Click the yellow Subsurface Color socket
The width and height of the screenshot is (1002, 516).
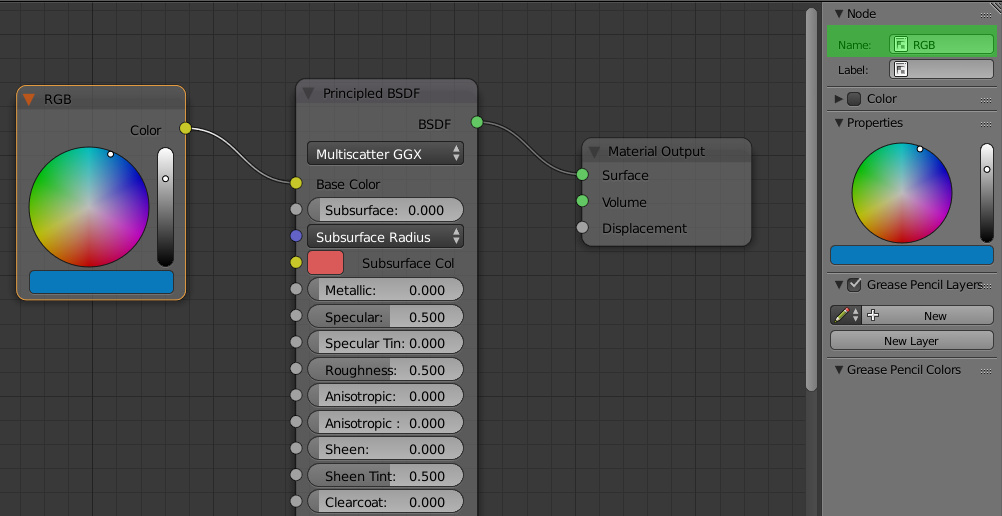coord(296,262)
